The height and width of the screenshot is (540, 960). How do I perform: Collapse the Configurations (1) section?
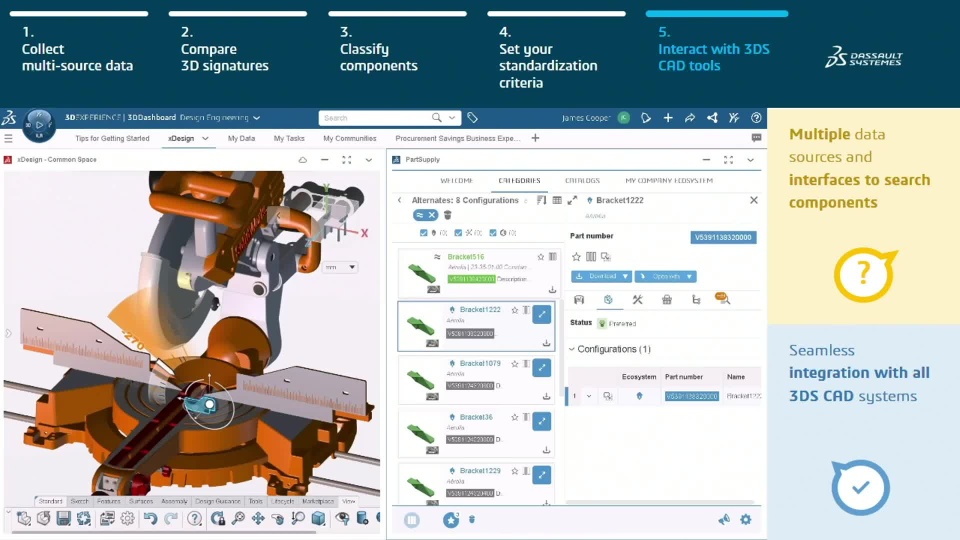tap(572, 349)
